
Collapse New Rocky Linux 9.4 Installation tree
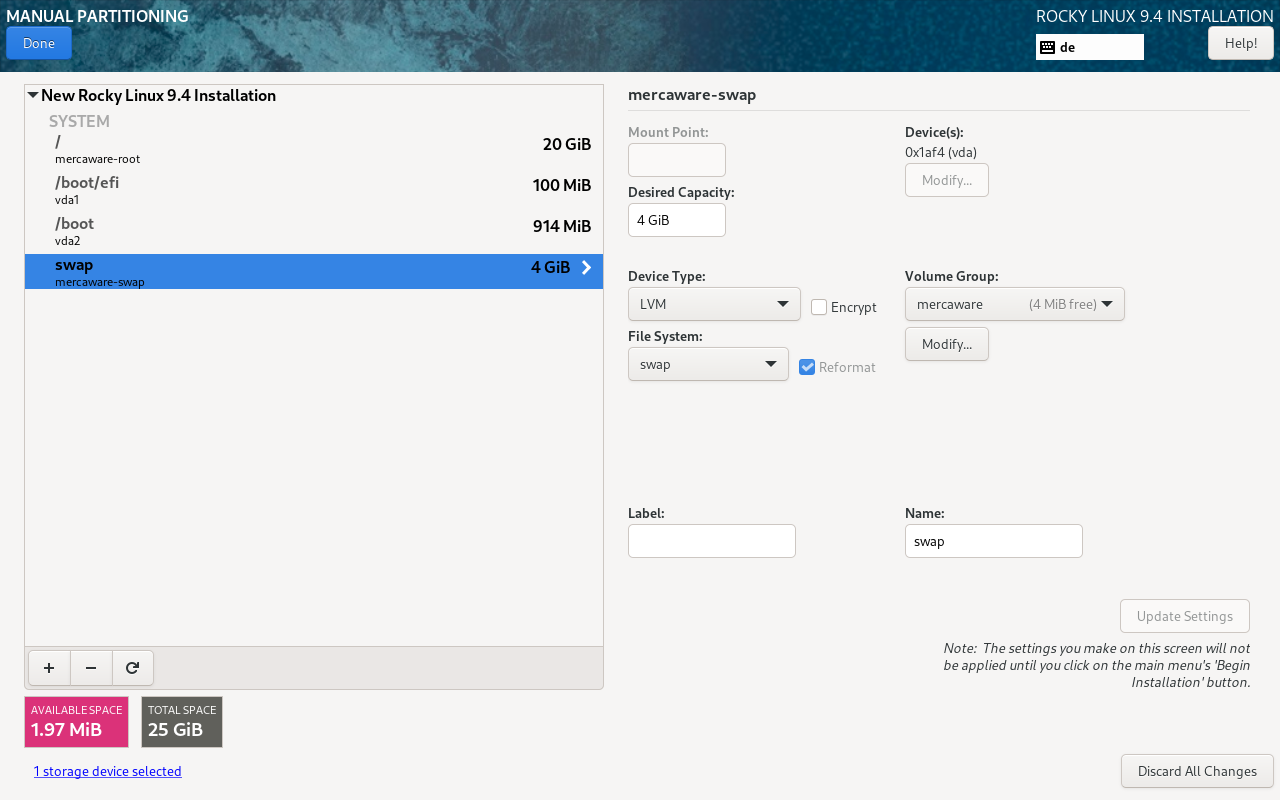pos(33,96)
